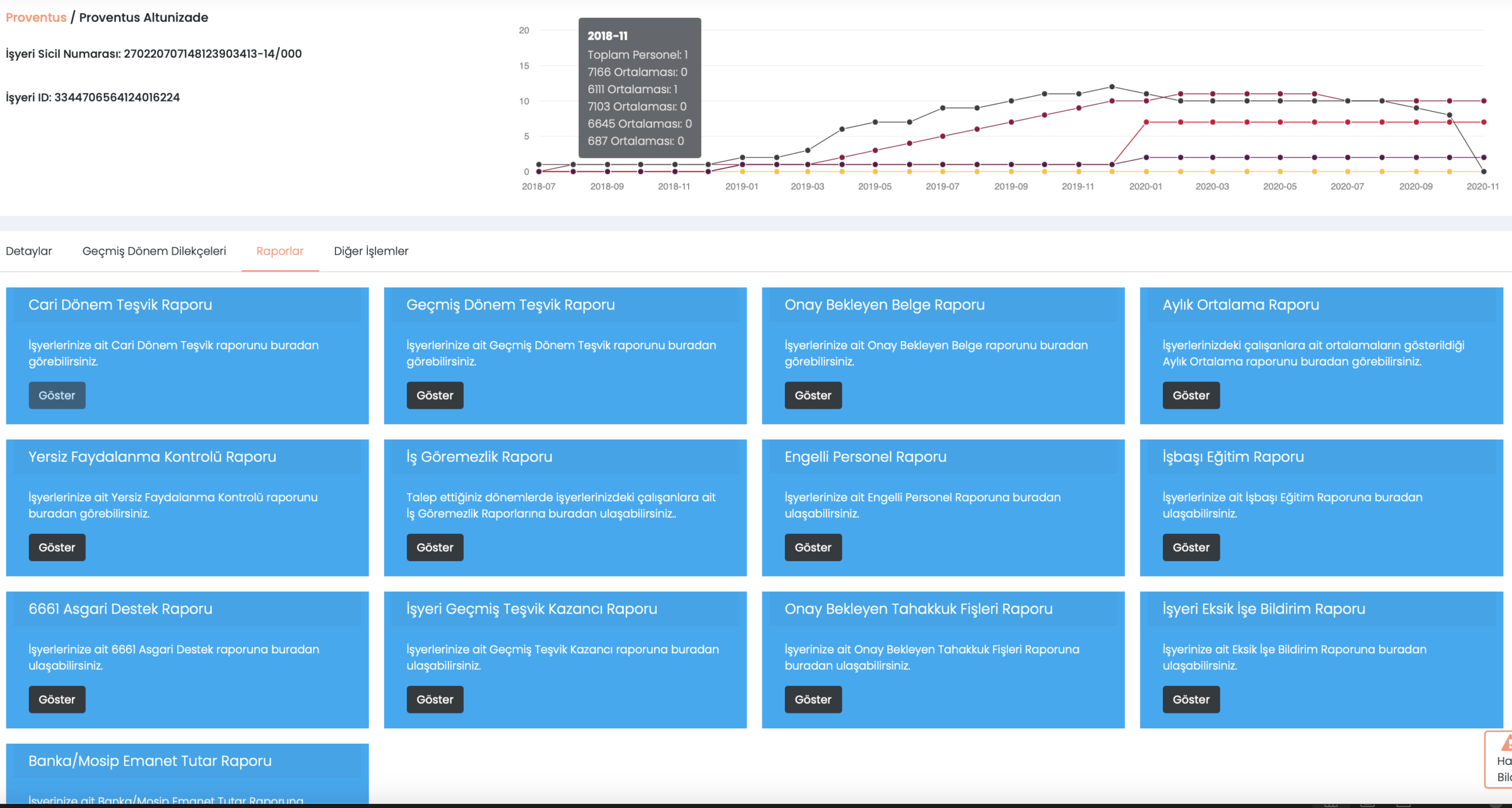Open the Onay Bekleyen Belge Raporu via Göster

pyautogui.click(x=813, y=396)
